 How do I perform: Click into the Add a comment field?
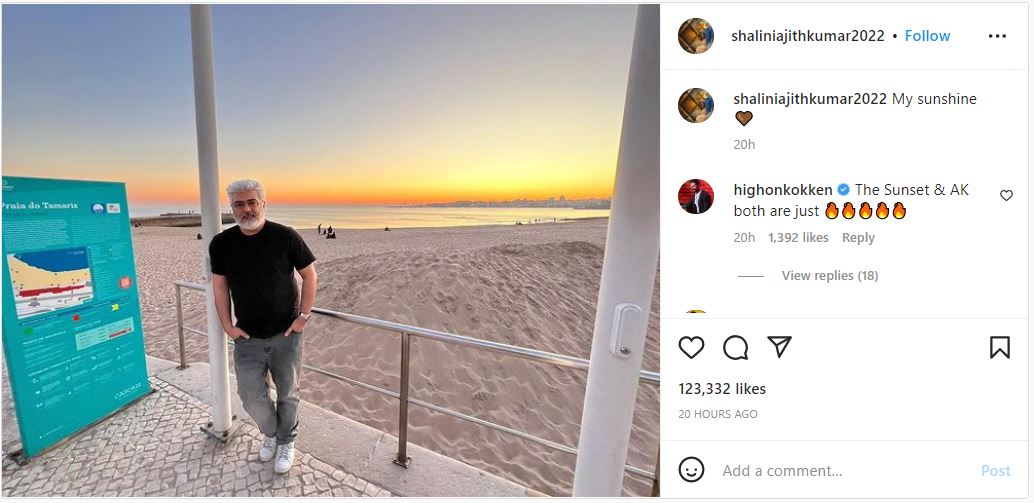click(844, 471)
